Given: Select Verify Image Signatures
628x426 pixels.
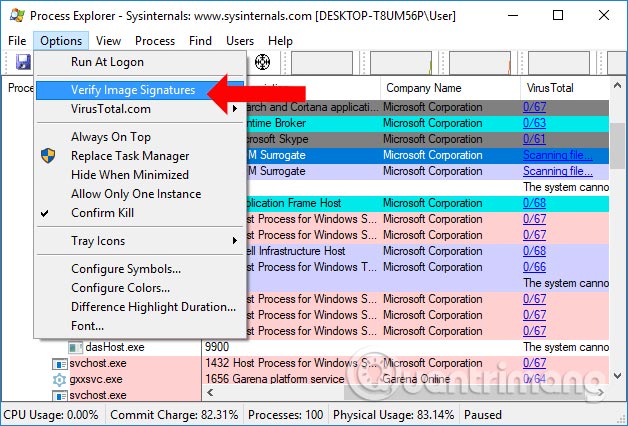Looking at the screenshot, I should [140, 90].
